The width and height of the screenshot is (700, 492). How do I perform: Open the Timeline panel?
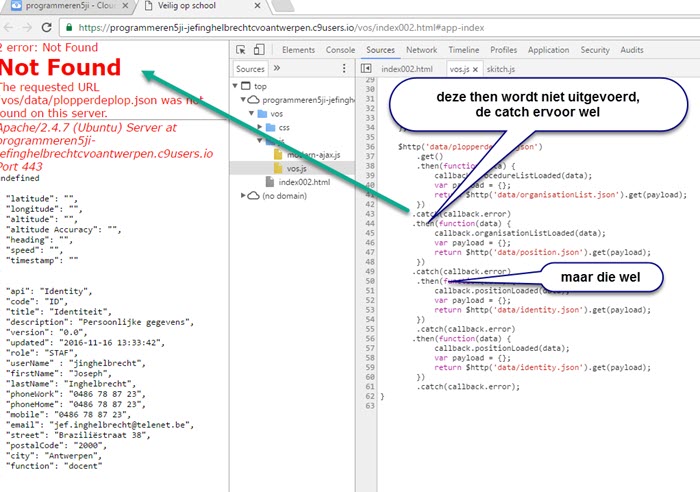pyautogui.click(x=463, y=50)
